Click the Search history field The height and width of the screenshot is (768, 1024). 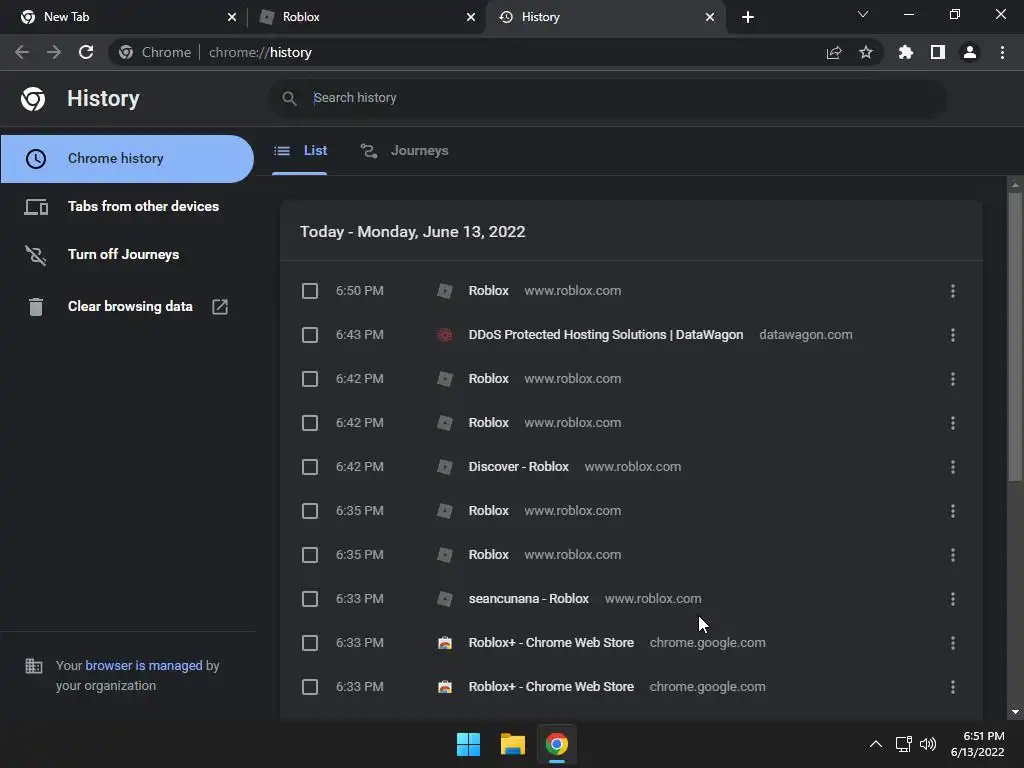[607, 98]
